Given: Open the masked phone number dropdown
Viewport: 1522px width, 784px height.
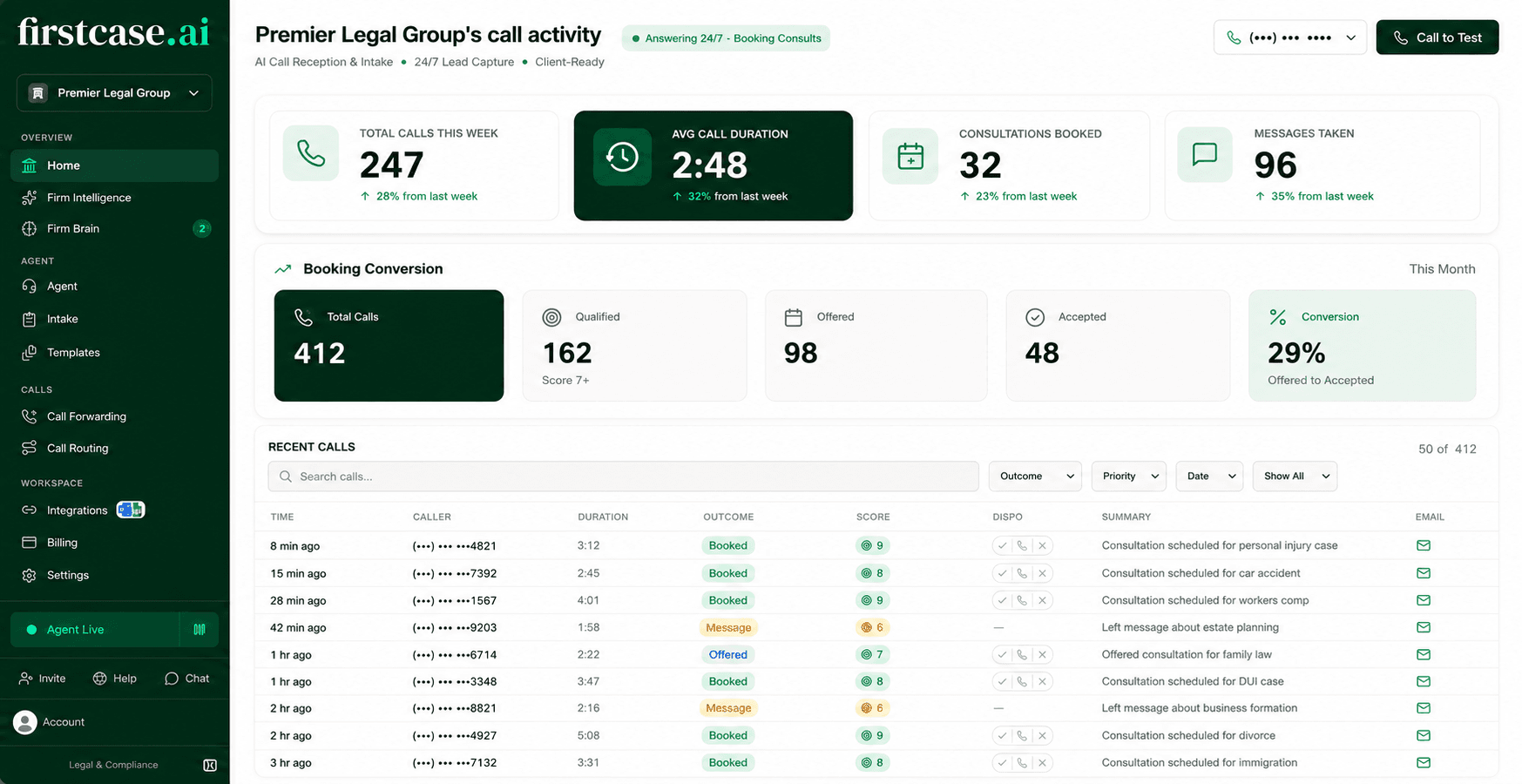Looking at the screenshot, I should [x=1289, y=37].
